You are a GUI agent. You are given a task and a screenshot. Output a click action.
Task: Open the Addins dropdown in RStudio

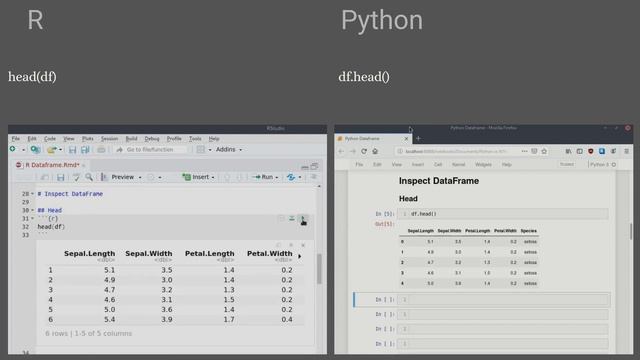[229, 150]
